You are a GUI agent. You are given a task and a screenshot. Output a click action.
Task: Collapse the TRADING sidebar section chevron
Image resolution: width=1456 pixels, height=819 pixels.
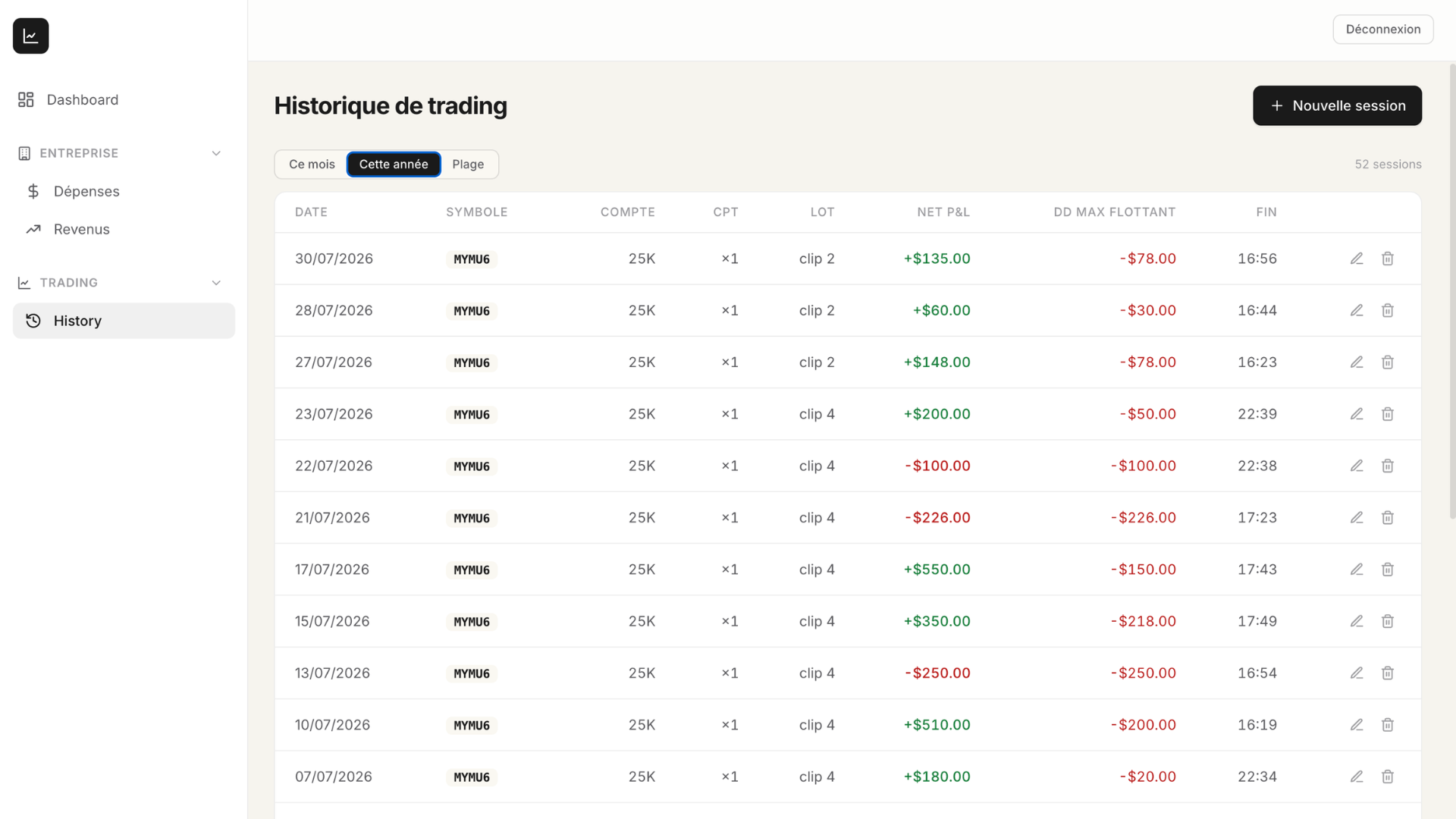click(216, 283)
